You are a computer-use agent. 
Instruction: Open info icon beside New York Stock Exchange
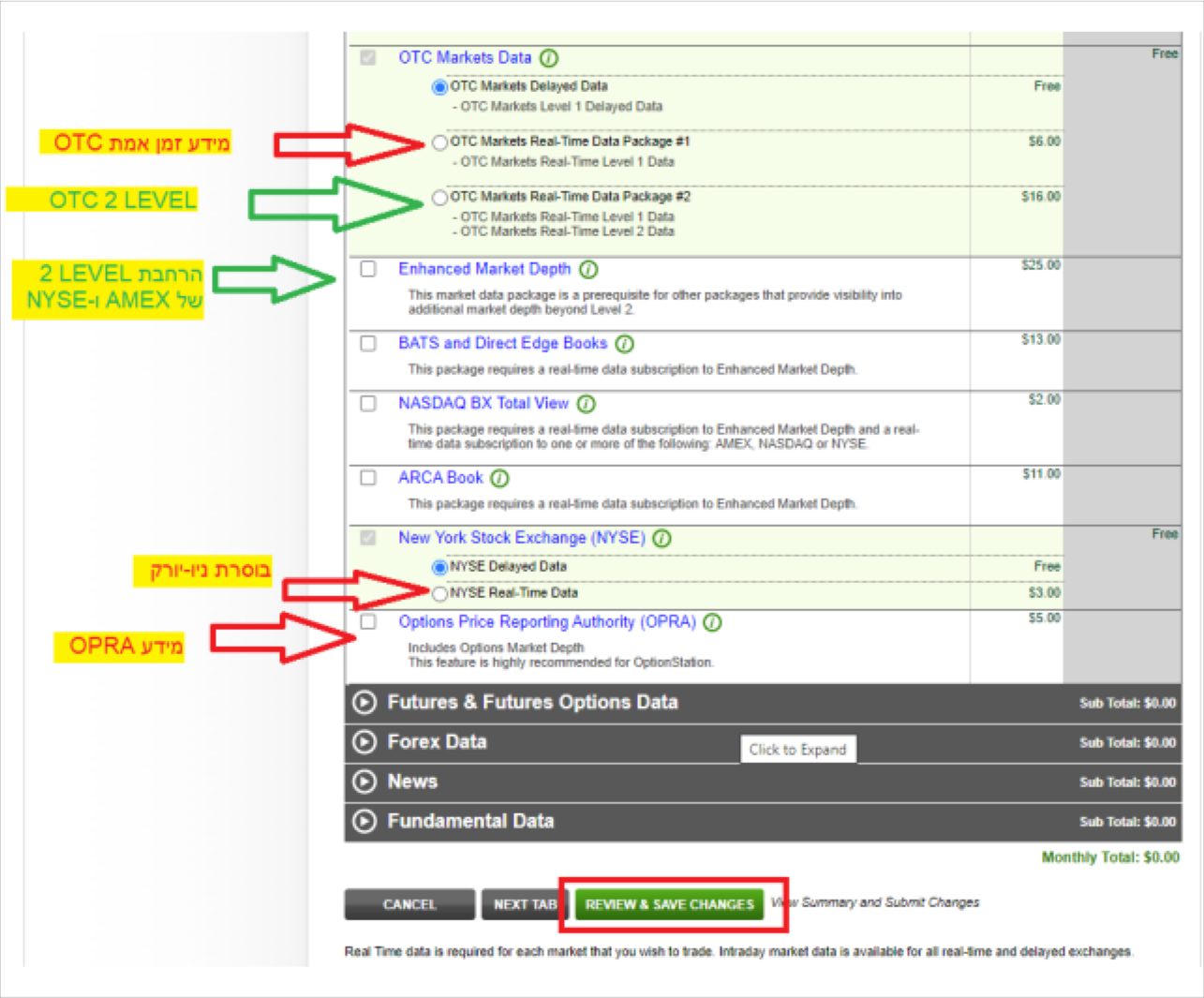(x=662, y=539)
